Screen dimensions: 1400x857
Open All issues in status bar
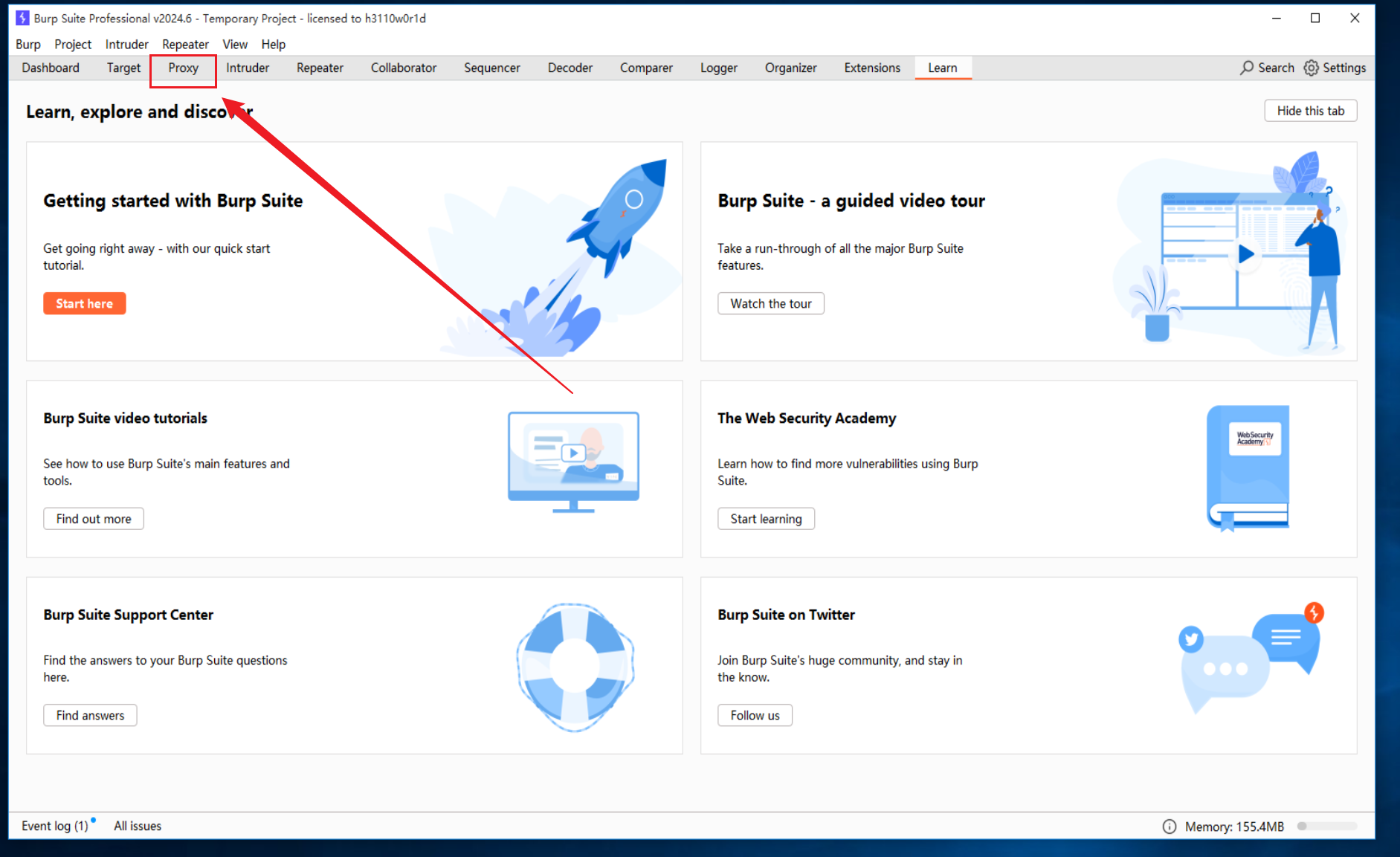click(x=138, y=826)
